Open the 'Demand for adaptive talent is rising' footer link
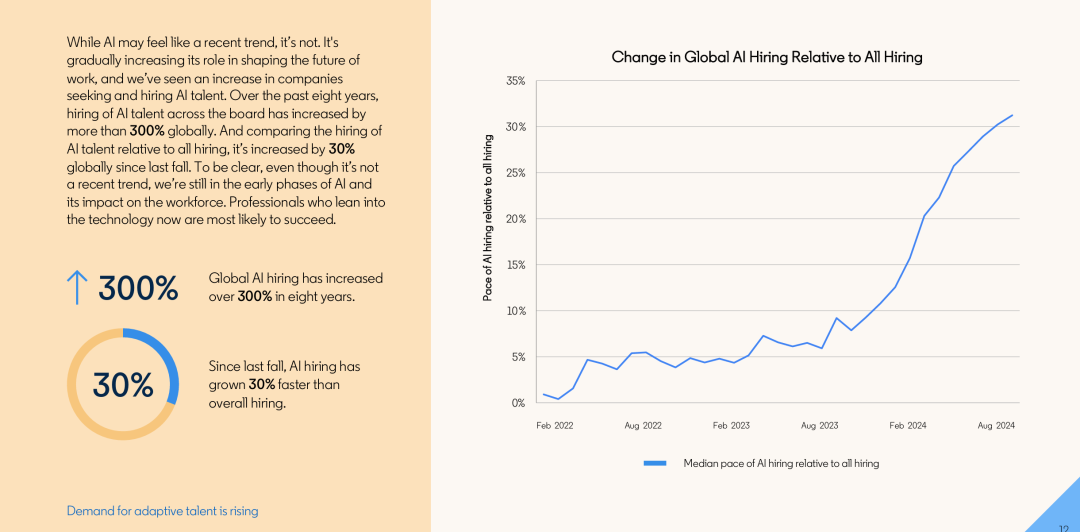1080x532 pixels. tap(162, 511)
